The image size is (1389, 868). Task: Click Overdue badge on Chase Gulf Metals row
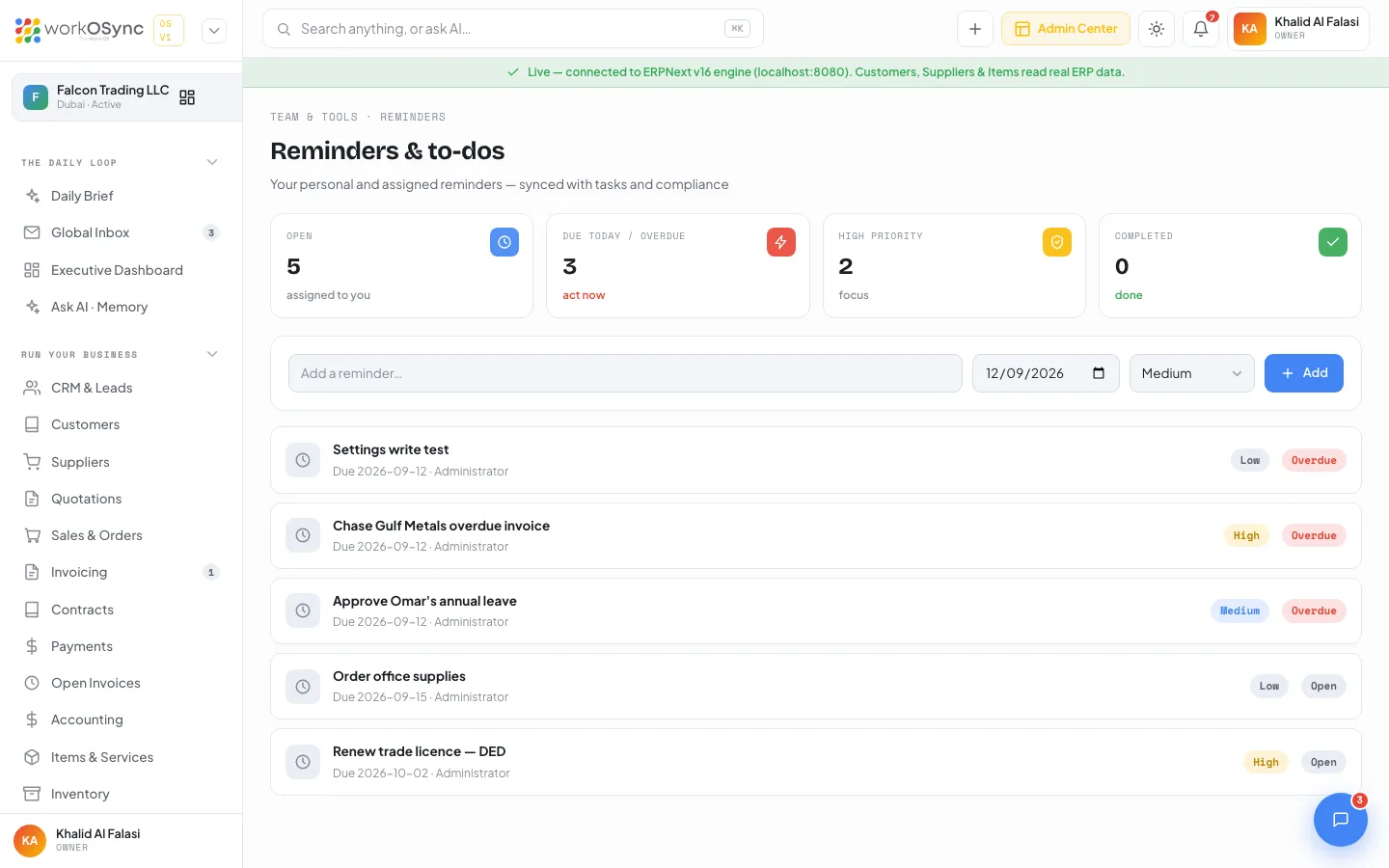point(1314,535)
